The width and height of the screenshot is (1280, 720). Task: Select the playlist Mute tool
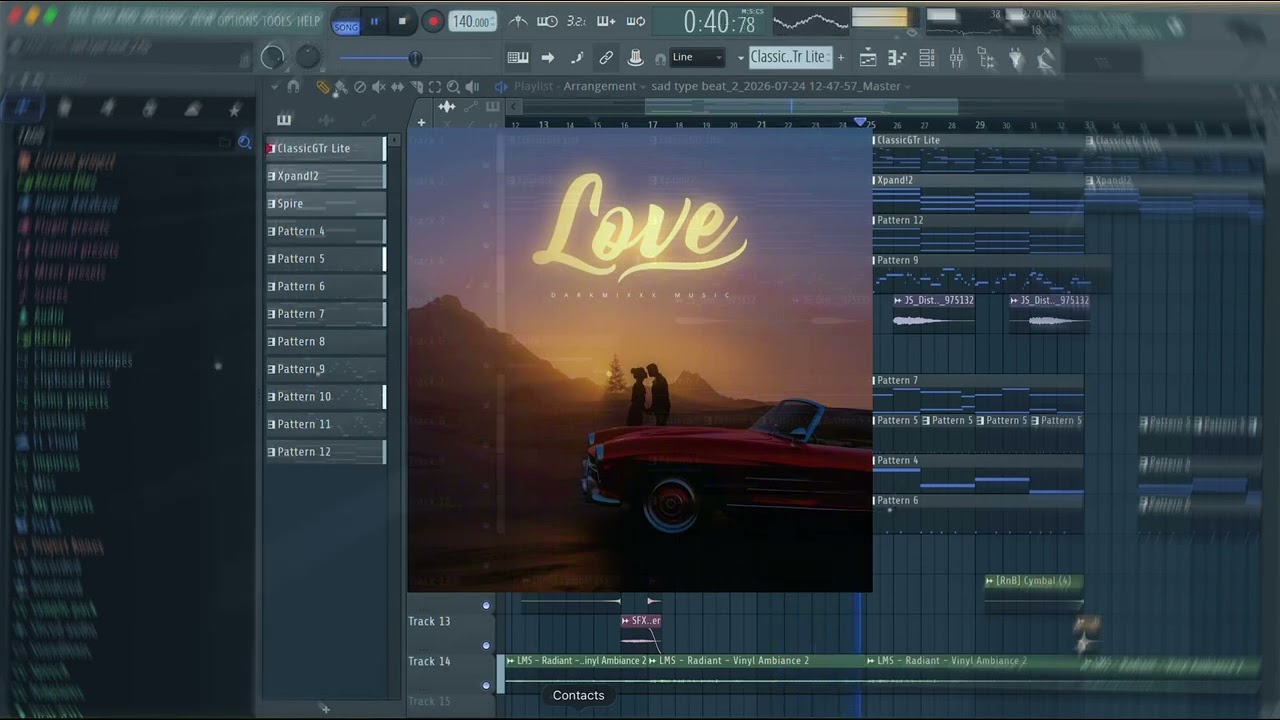point(379,87)
